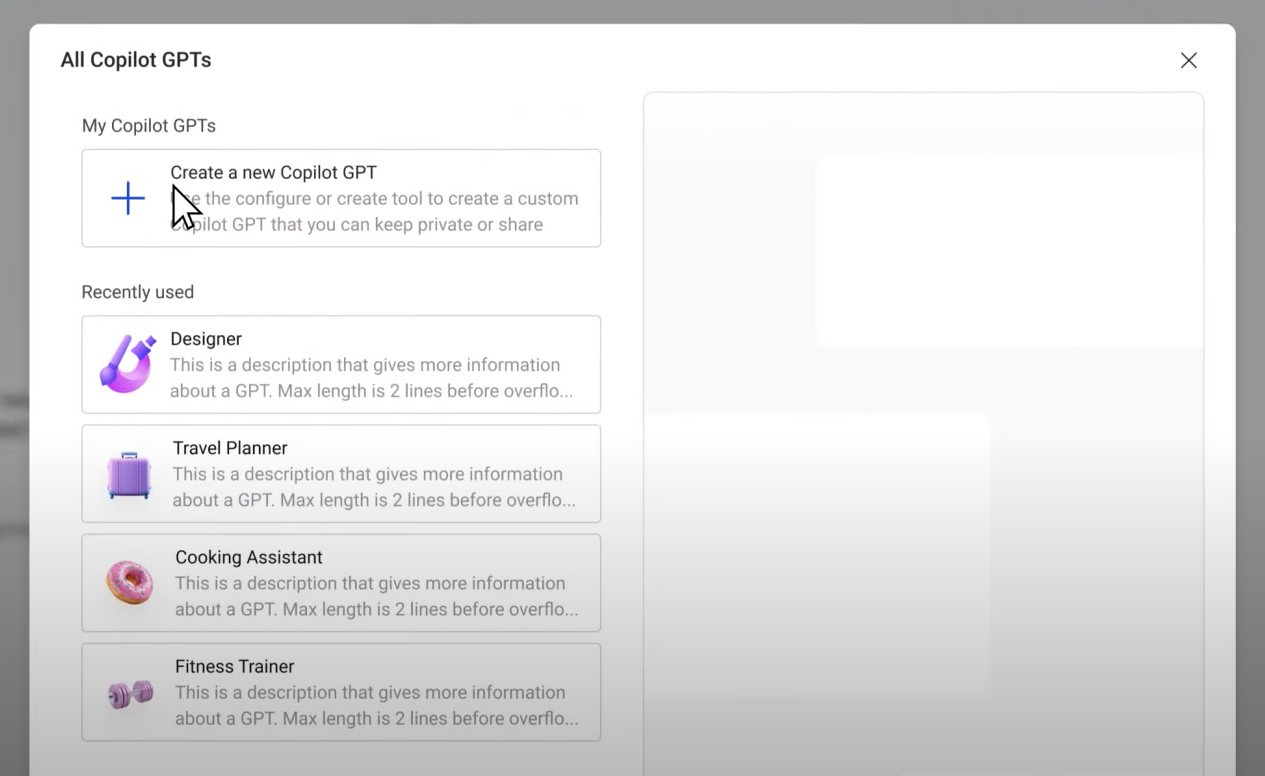Click the purple suitcase Travel Planner icon

[x=129, y=474]
